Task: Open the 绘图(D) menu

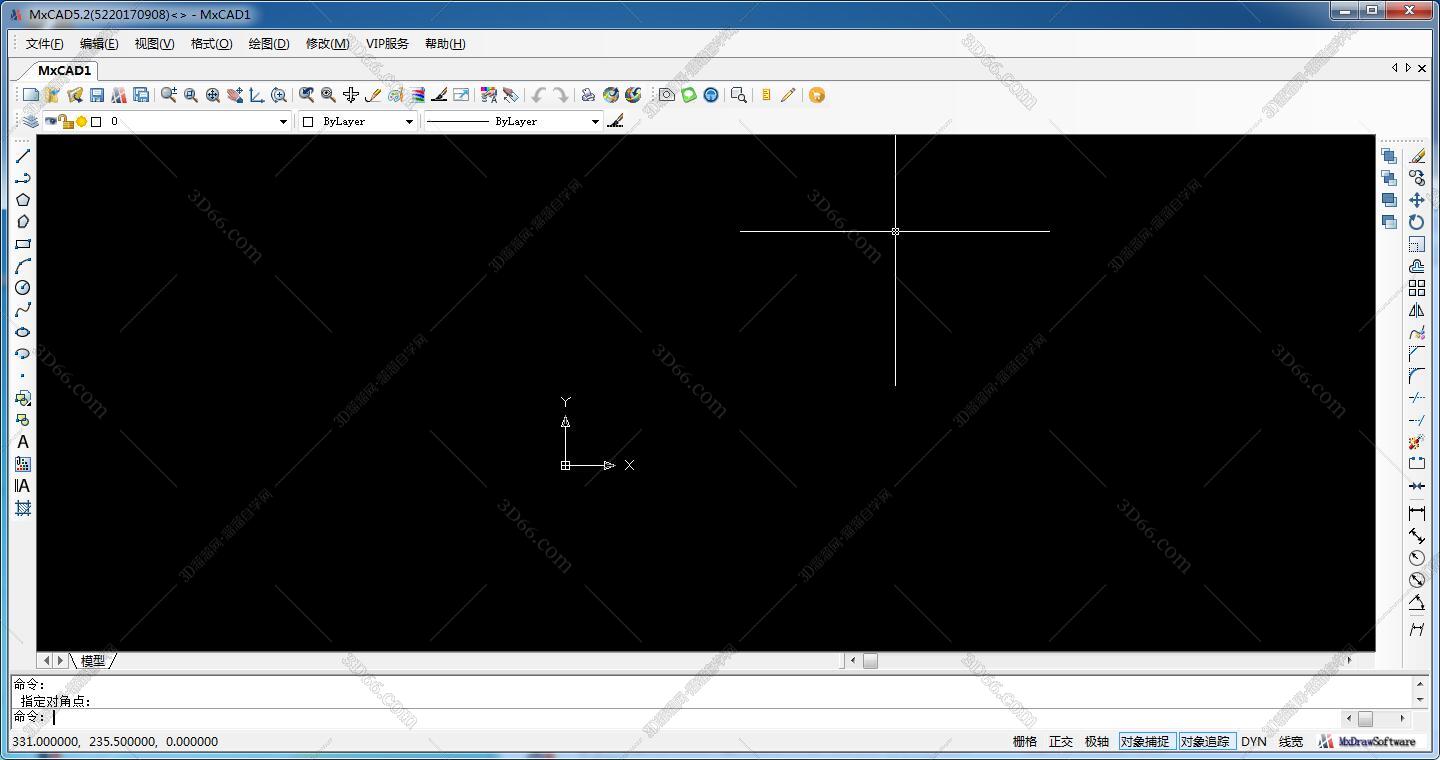Action: tap(268, 44)
